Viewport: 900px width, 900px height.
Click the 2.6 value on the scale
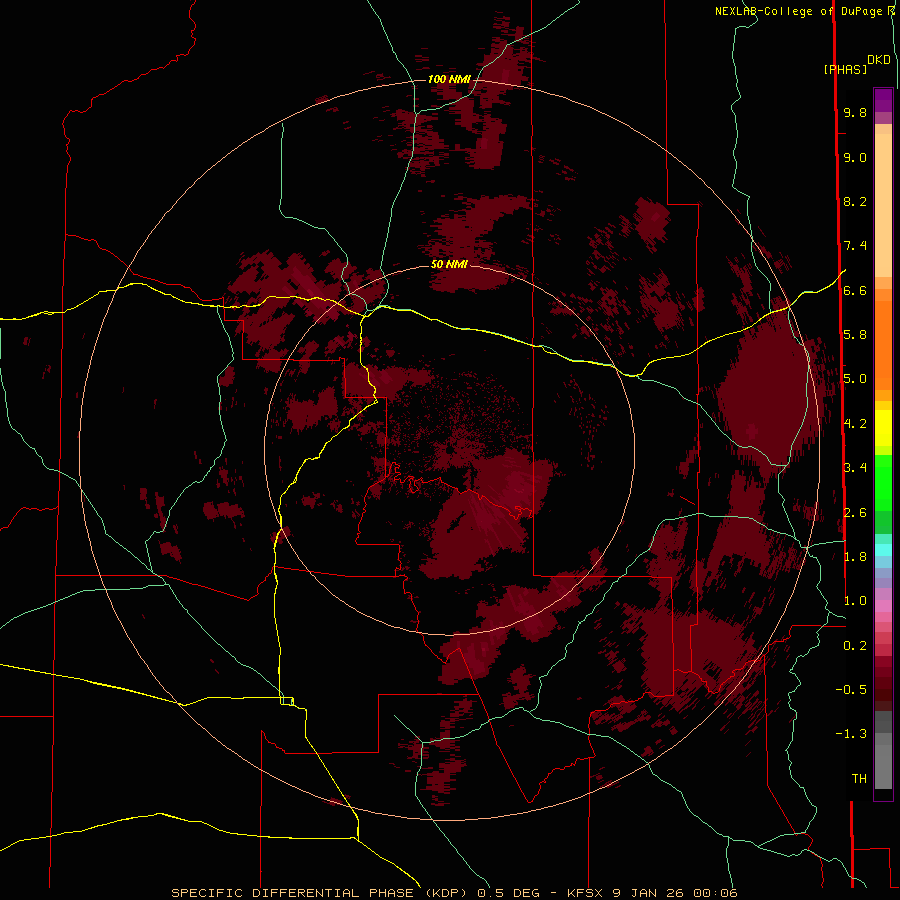(855, 513)
